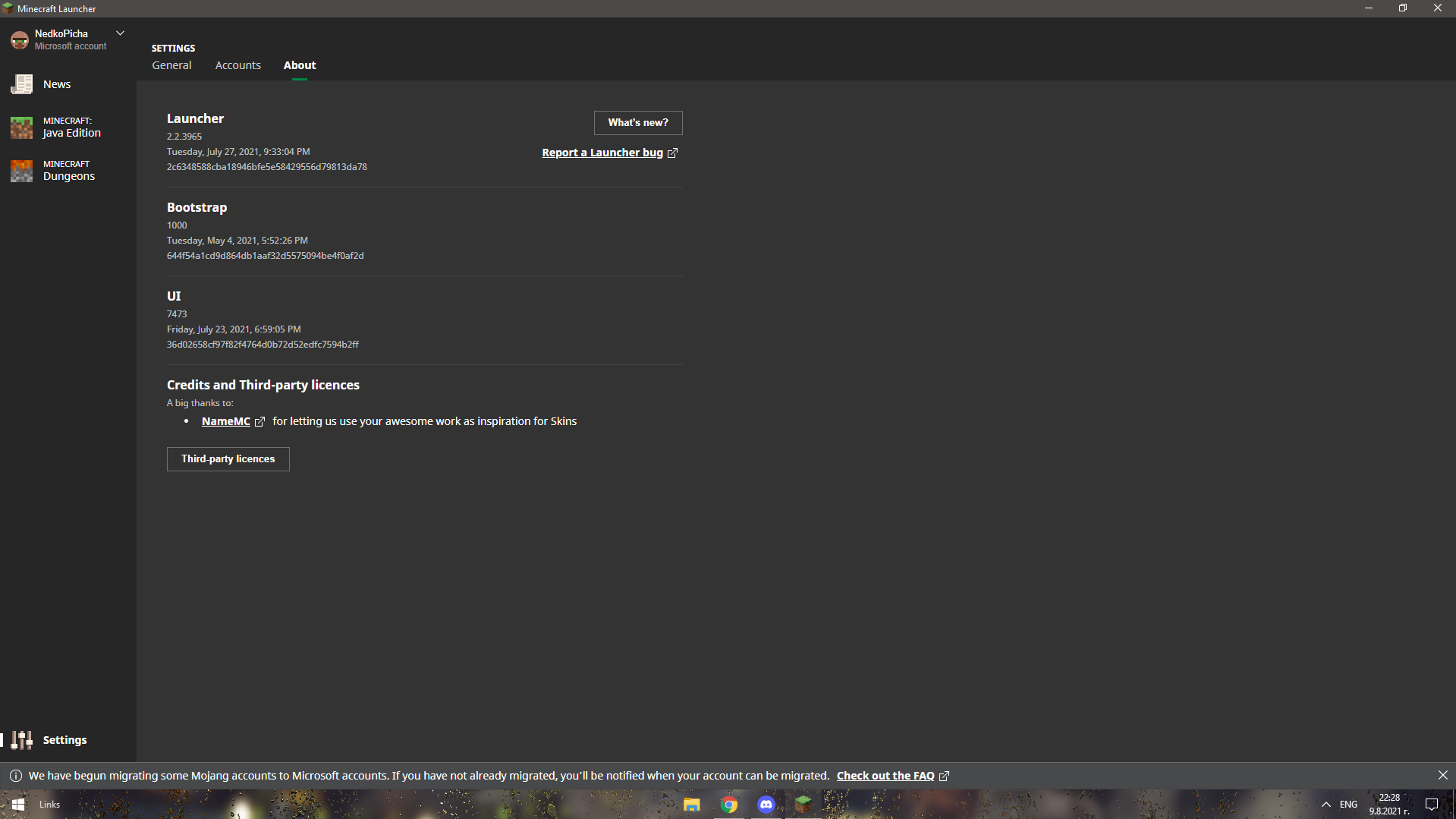
Task: Click the Bootstrap hash text
Action: (x=266, y=256)
